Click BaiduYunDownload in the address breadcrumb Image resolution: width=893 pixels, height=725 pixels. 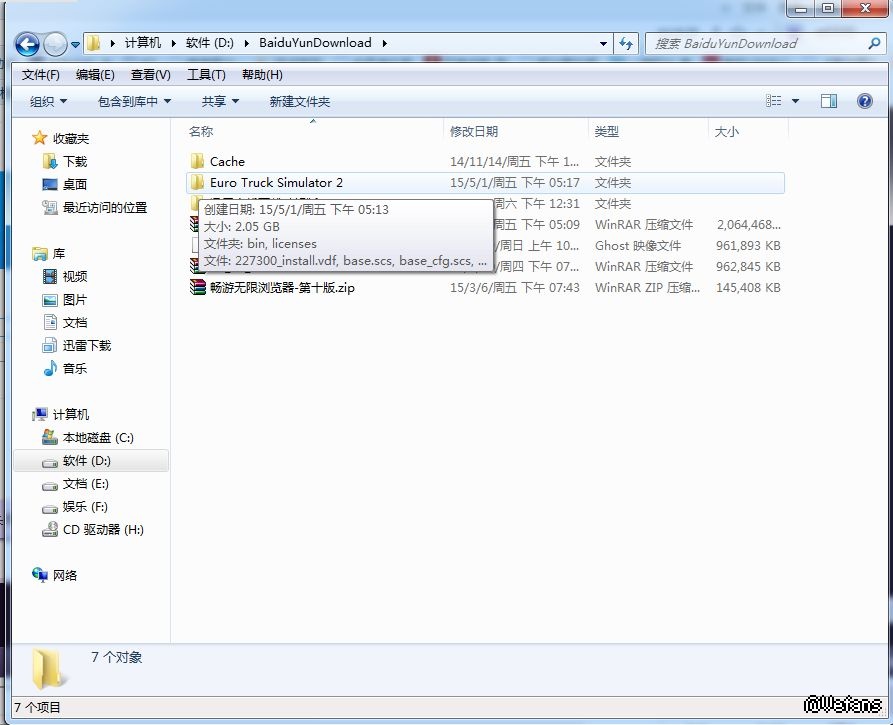pos(315,43)
